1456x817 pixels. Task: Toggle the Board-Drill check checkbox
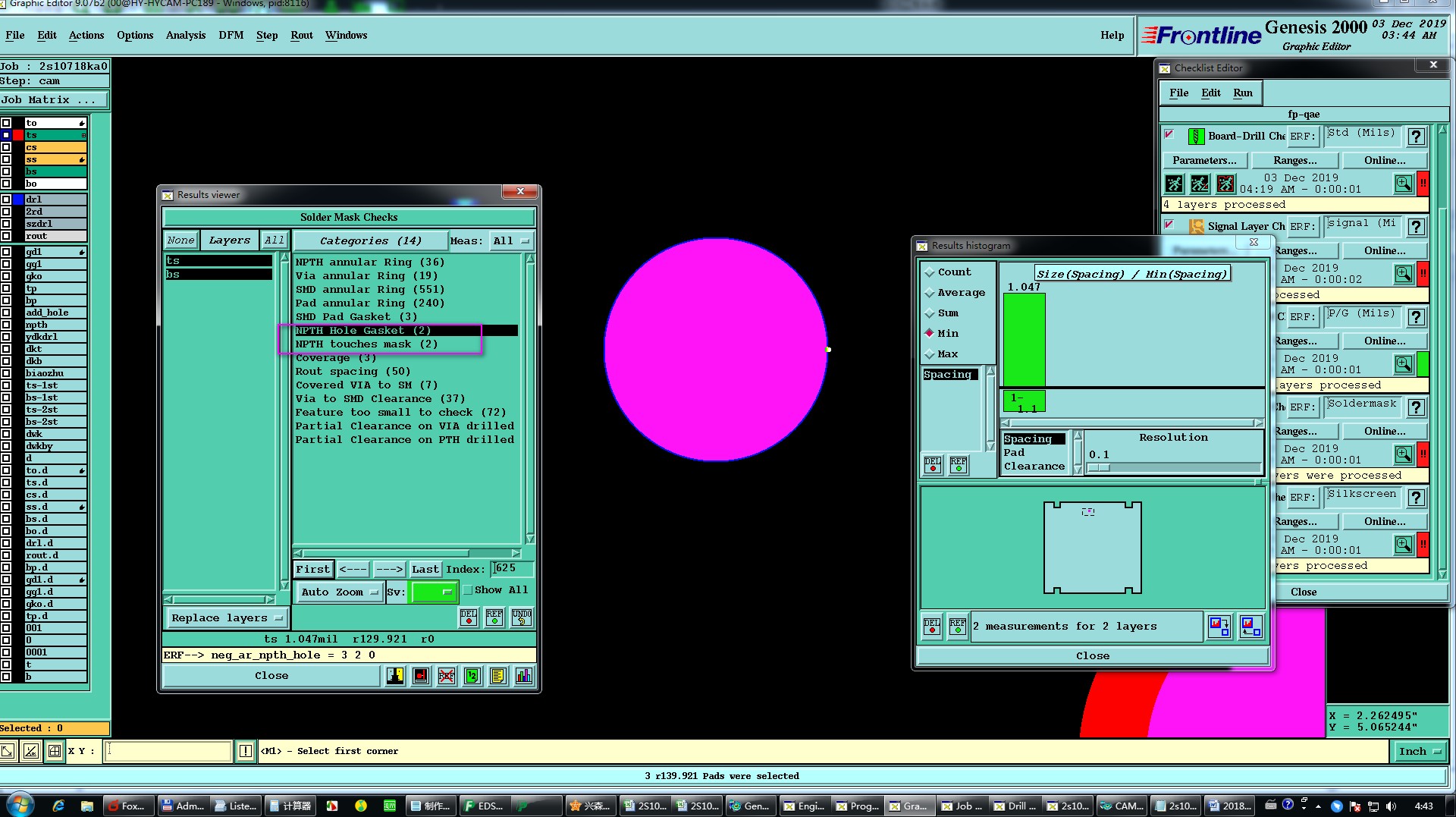(1169, 135)
